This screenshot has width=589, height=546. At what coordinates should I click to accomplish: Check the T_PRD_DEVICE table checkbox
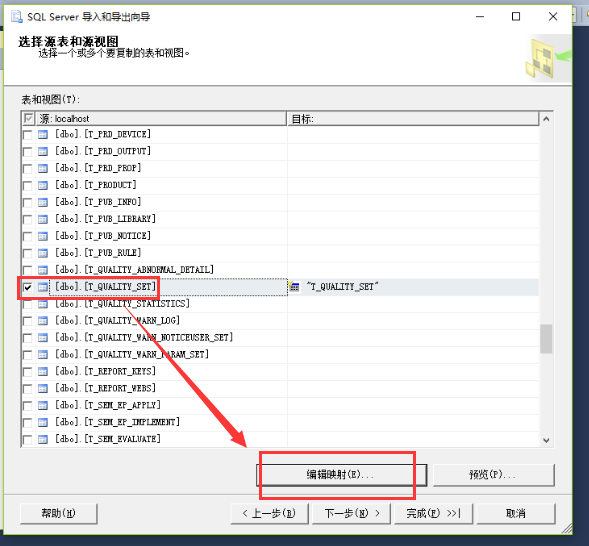pos(27,135)
